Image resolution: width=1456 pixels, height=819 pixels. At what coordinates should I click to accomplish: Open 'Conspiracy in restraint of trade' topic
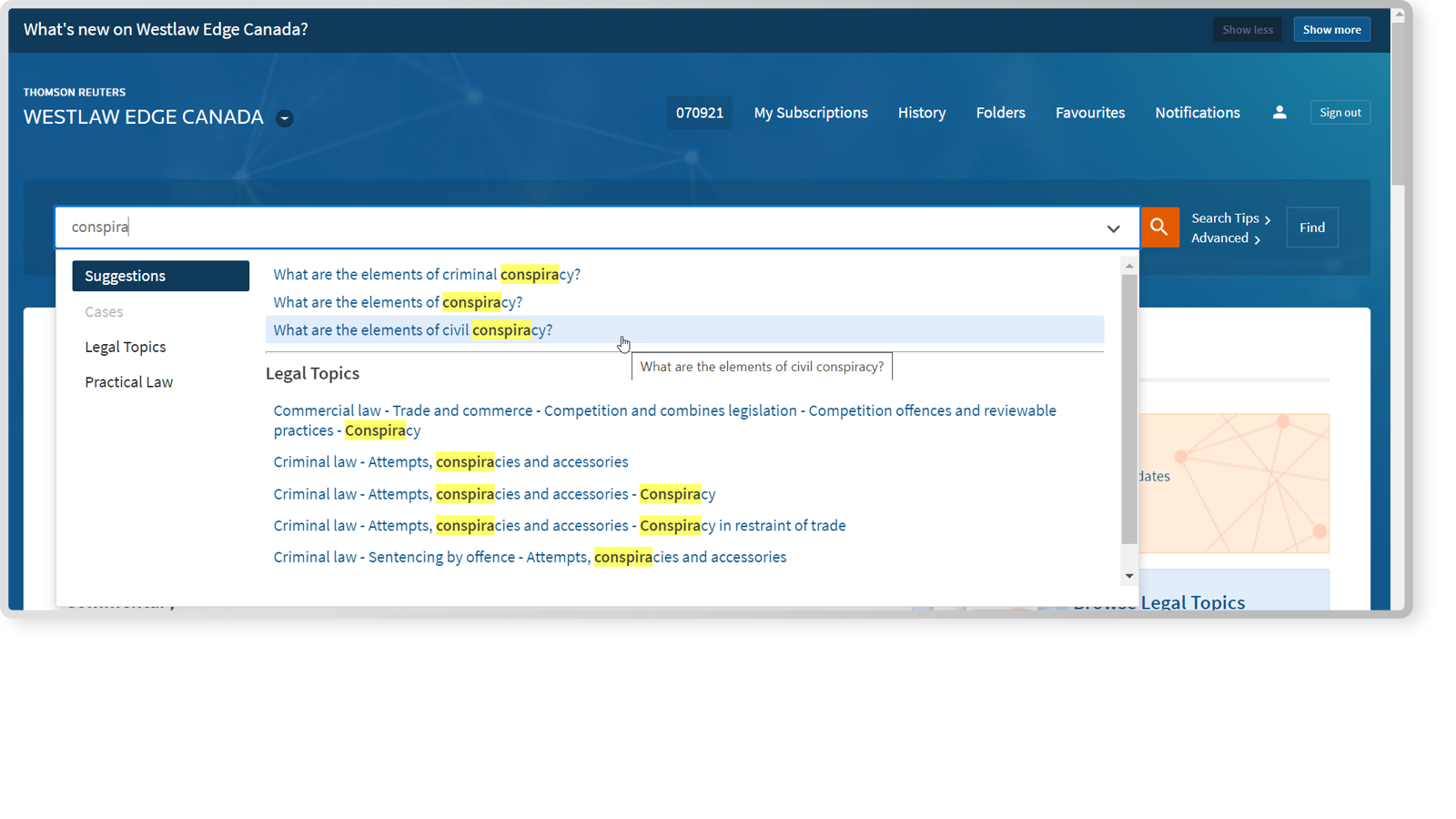point(560,526)
